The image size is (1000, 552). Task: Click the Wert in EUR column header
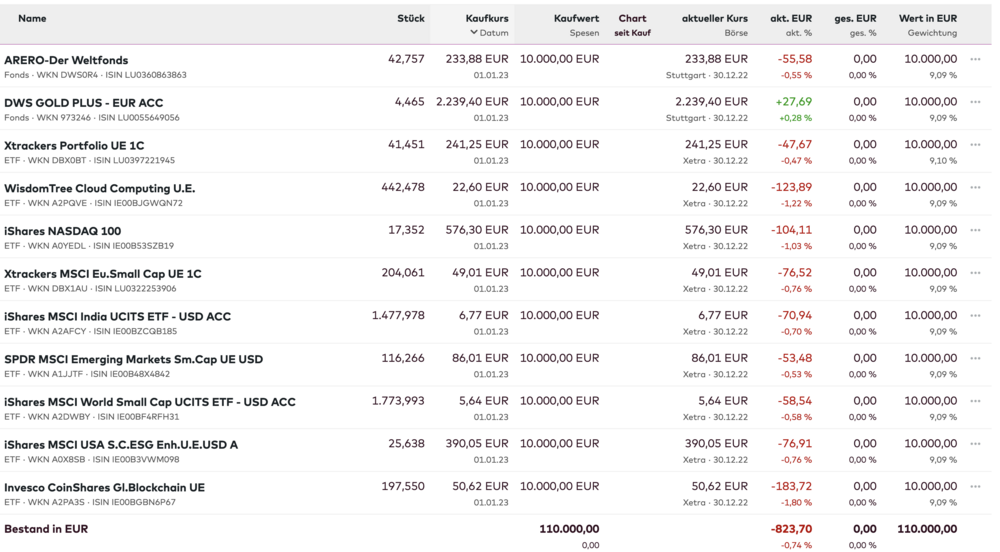click(x=927, y=18)
